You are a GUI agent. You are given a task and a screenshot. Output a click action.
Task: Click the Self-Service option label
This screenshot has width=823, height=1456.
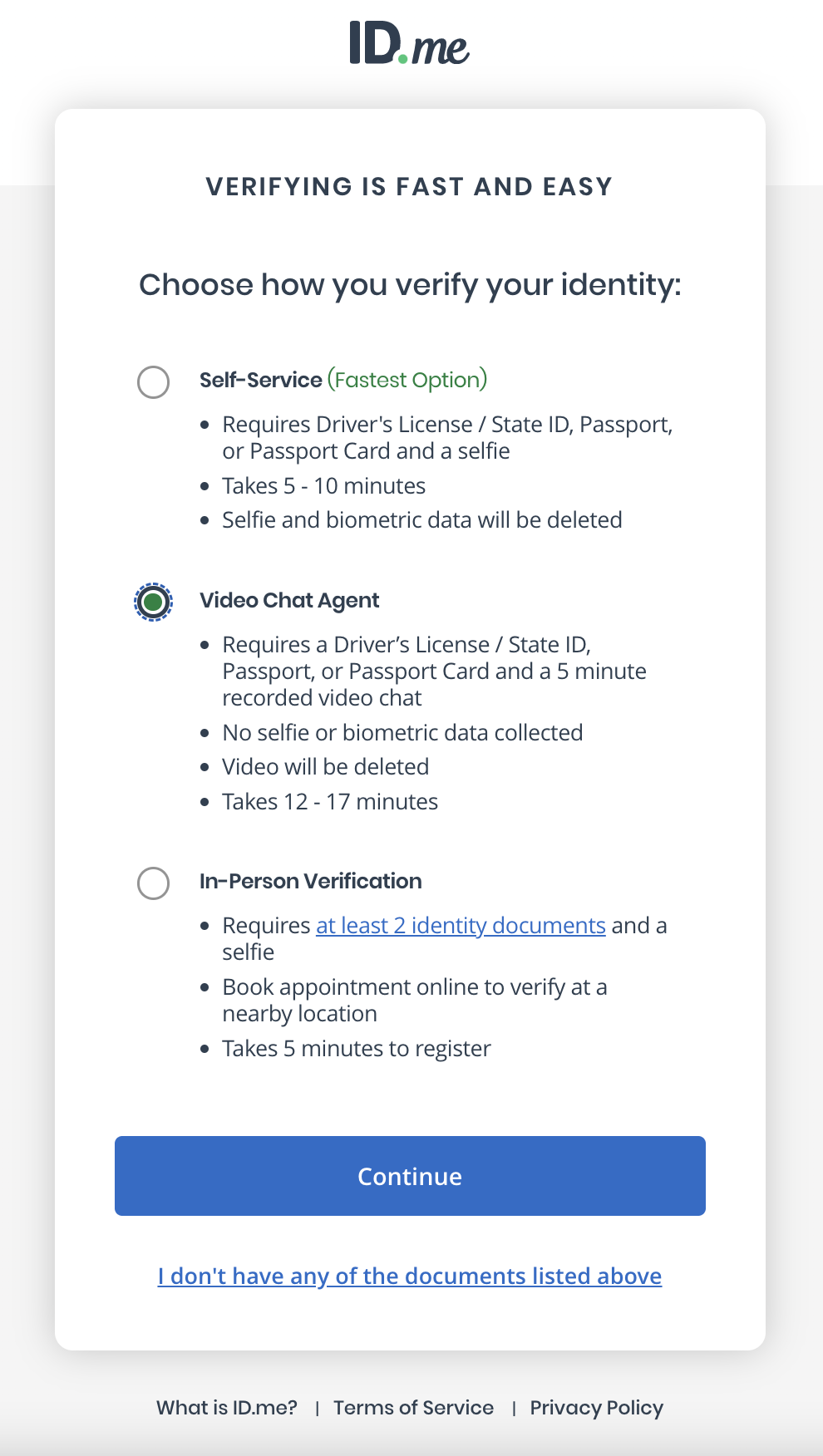(x=260, y=380)
